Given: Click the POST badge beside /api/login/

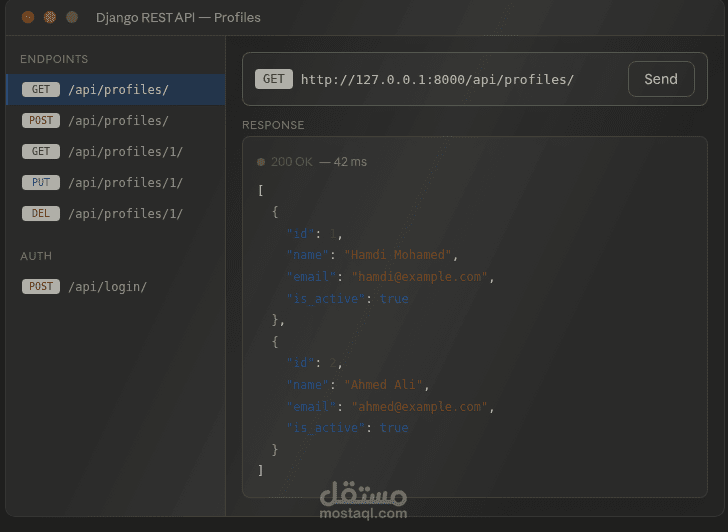Looking at the screenshot, I should point(41,286).
